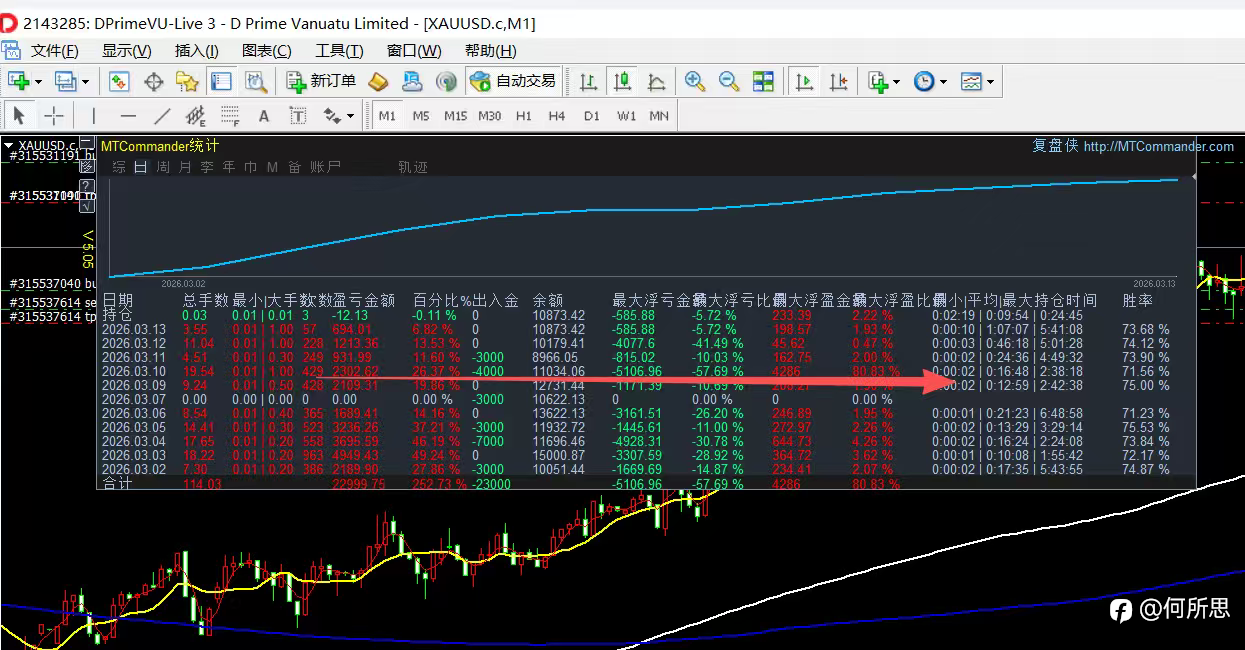This screenshot has height=650, width=1245.
Task: Tile chart windows with the grid icon
Action: 763,81
